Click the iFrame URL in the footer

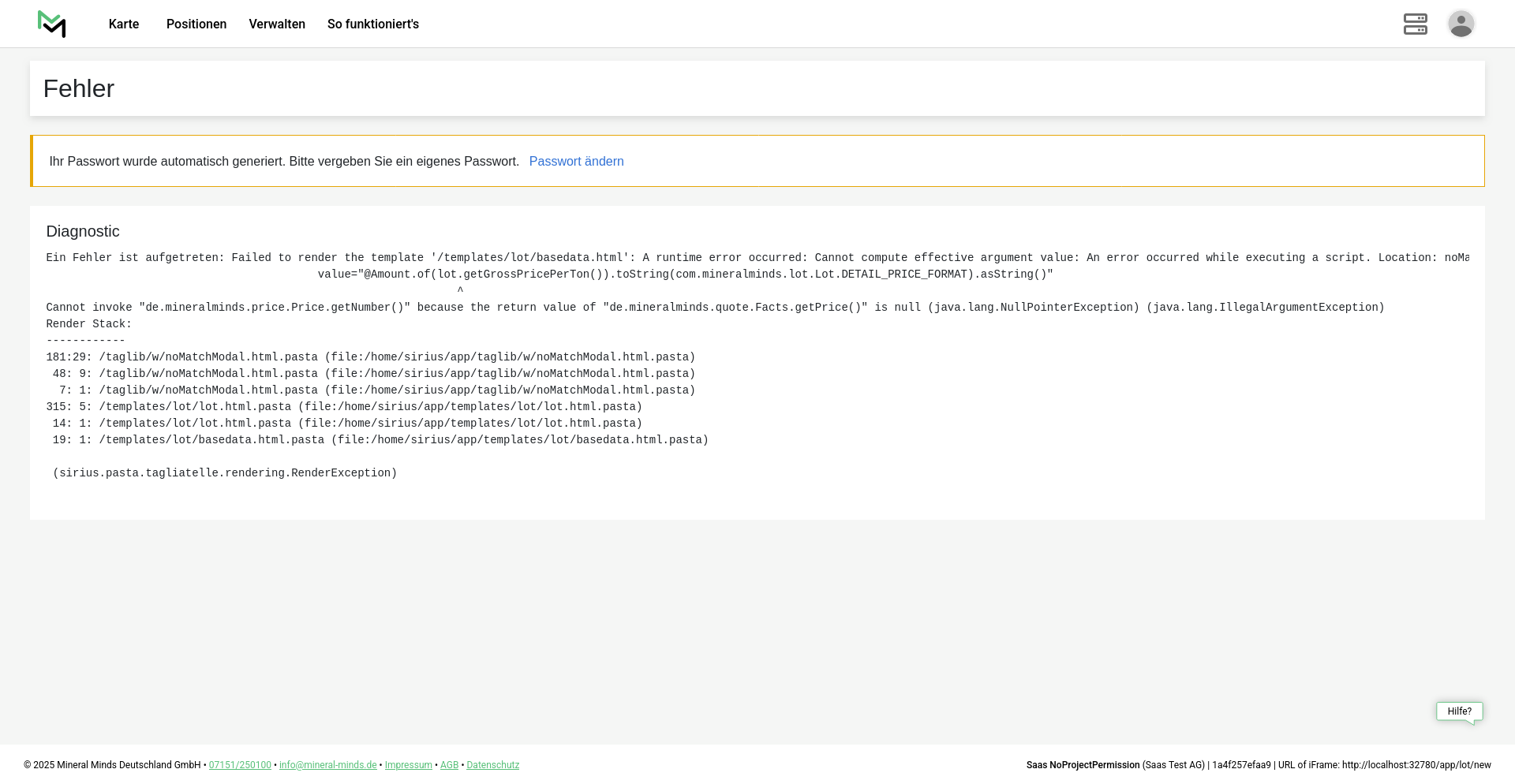(x=1416, y=765)
